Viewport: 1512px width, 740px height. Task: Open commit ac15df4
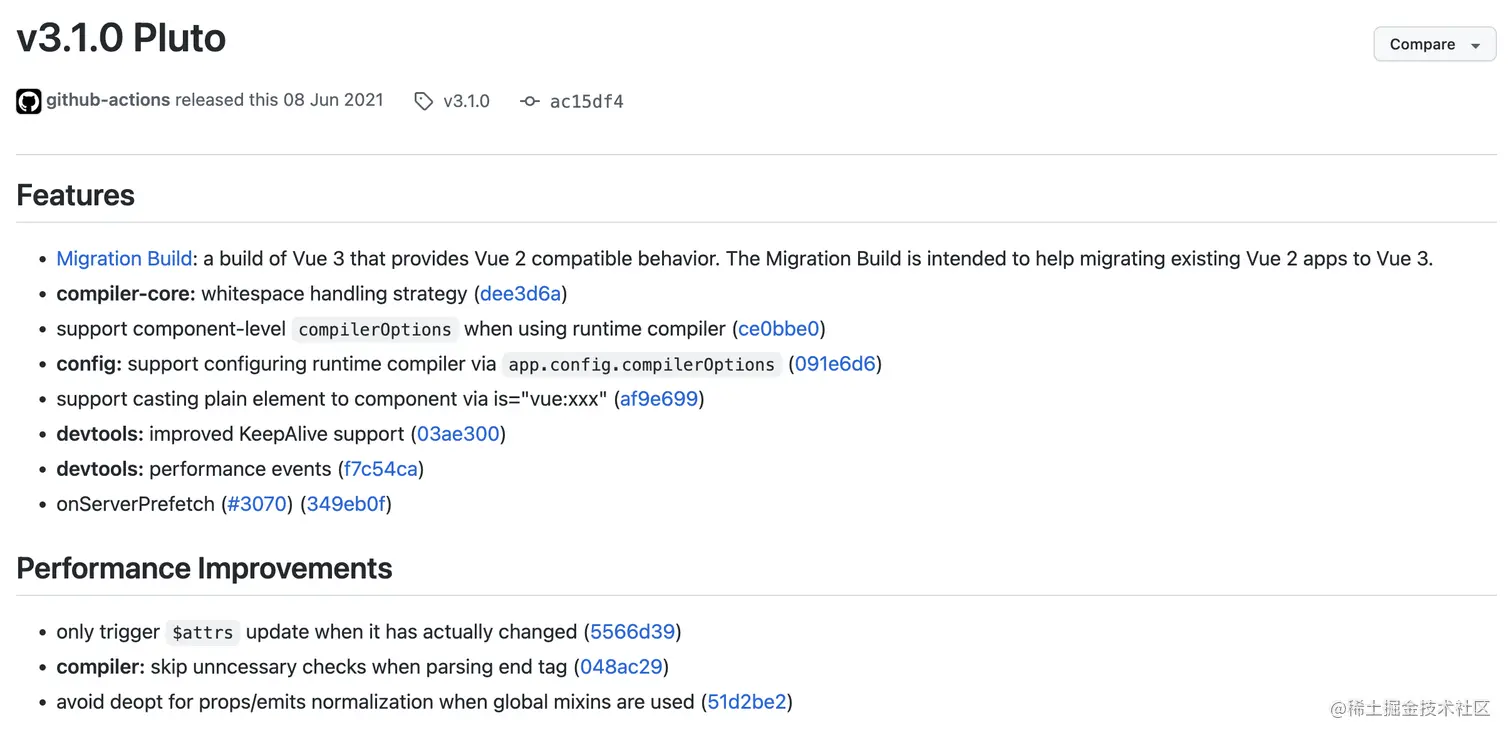(586, 101)
